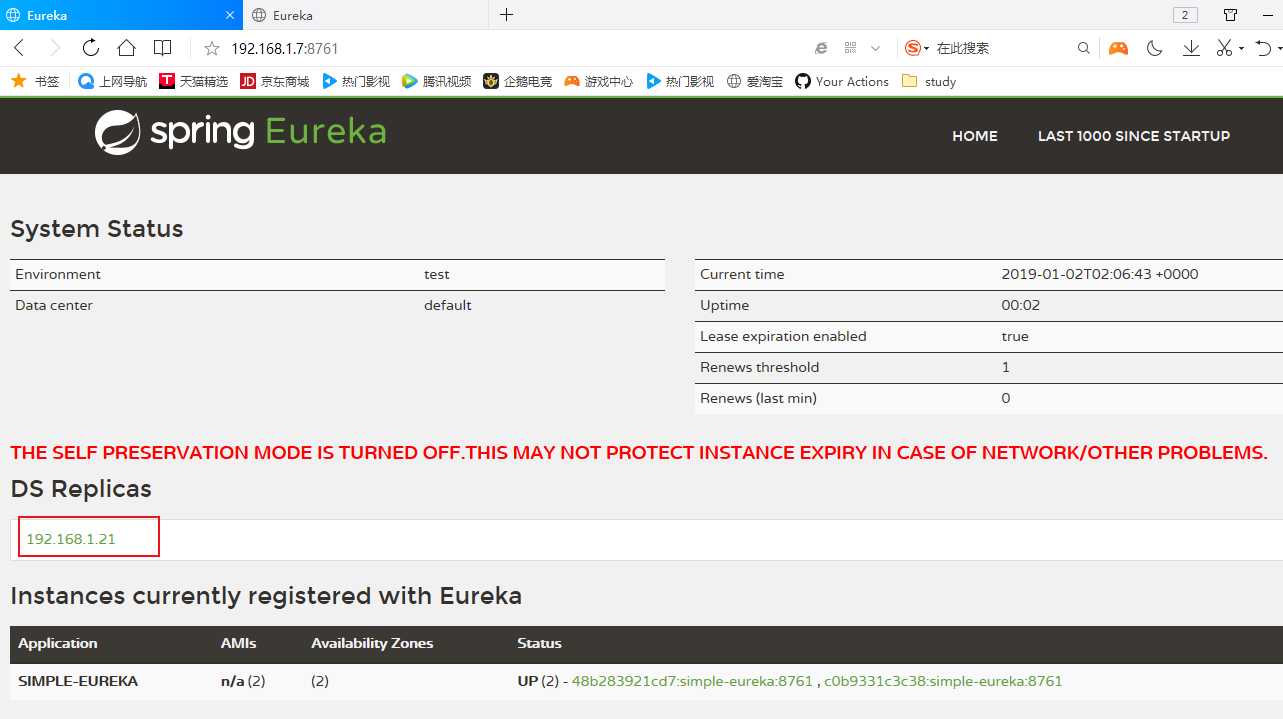Open the game controller icon in toolbar

coord(1117,48)
